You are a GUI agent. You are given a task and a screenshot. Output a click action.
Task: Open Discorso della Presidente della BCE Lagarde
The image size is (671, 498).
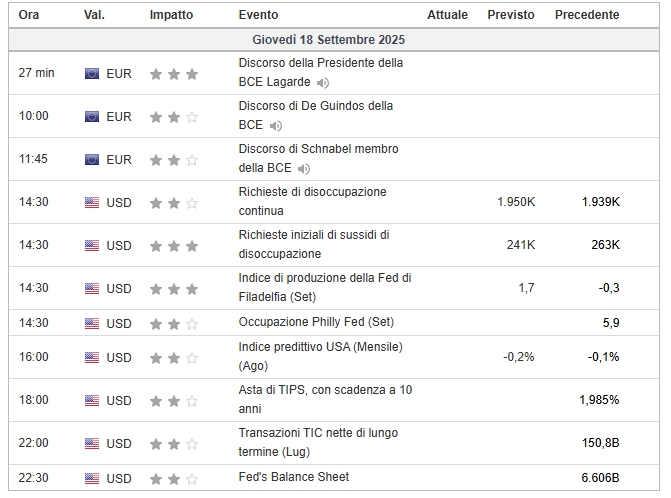tap(320, 63)
